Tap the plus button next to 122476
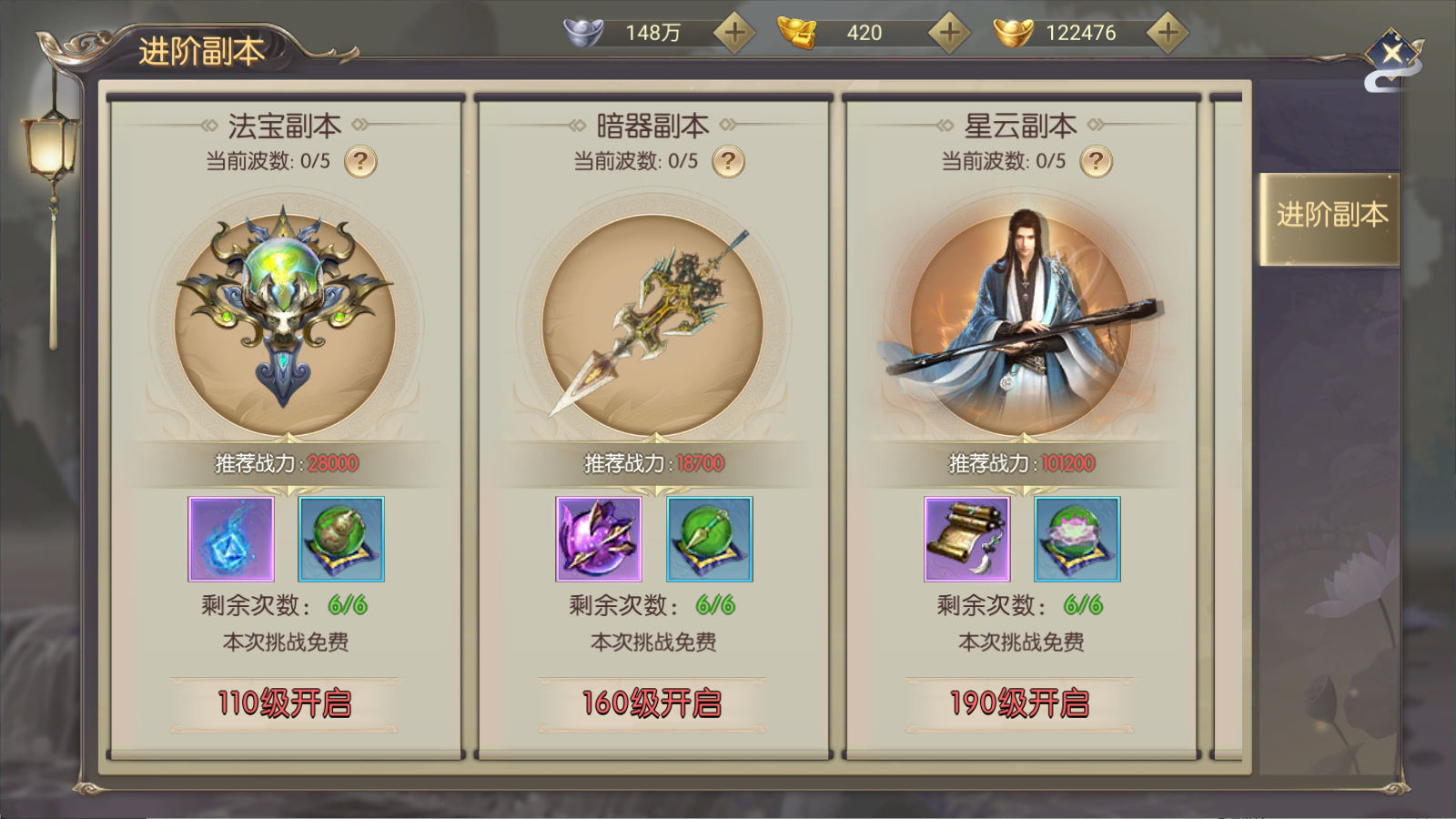Screen dimensions: 1456x819 coord(1168,33)
